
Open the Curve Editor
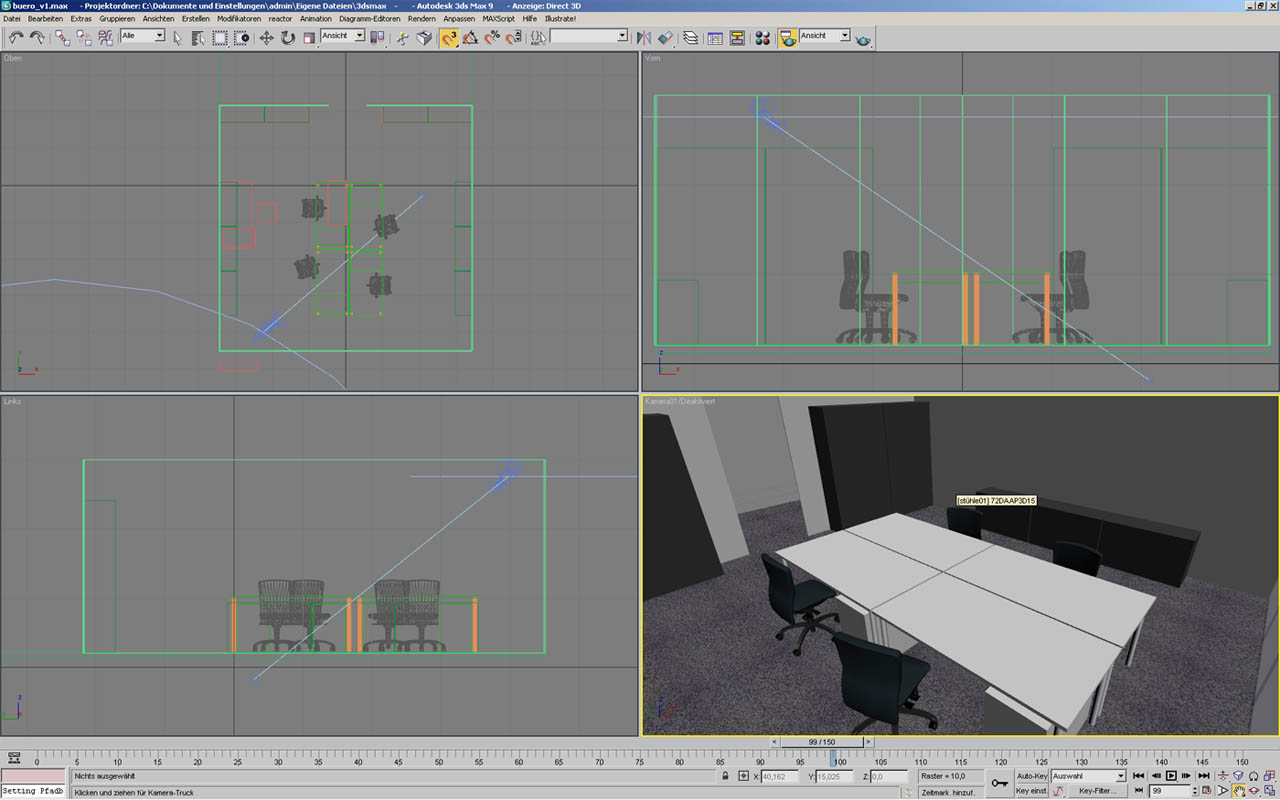(715, 37)
